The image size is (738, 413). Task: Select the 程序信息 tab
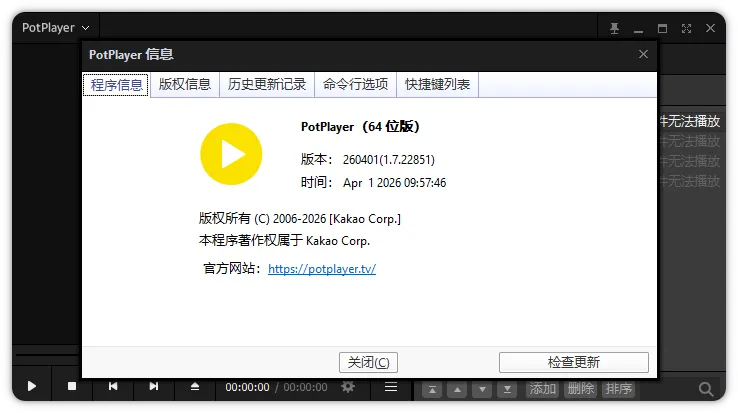coord(116,85)
